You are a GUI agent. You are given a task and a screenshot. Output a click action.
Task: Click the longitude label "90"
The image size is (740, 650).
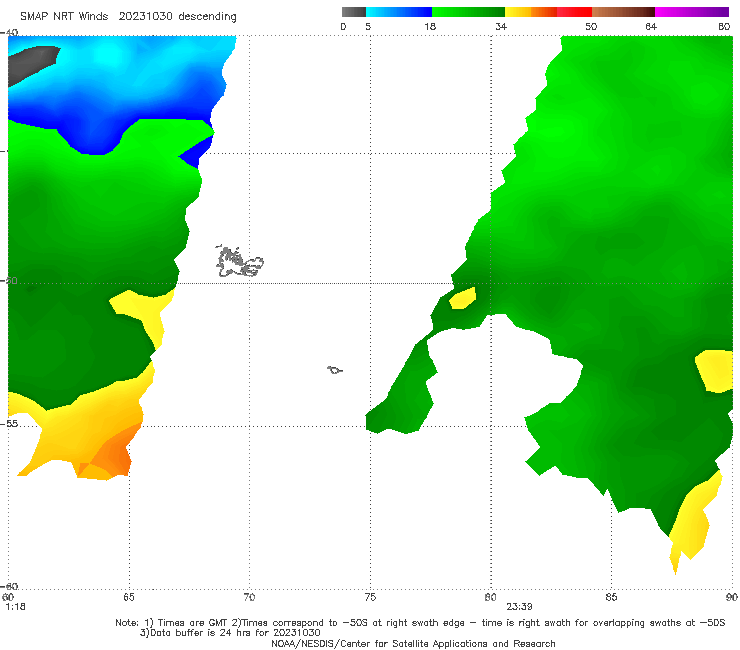point(732,598)
